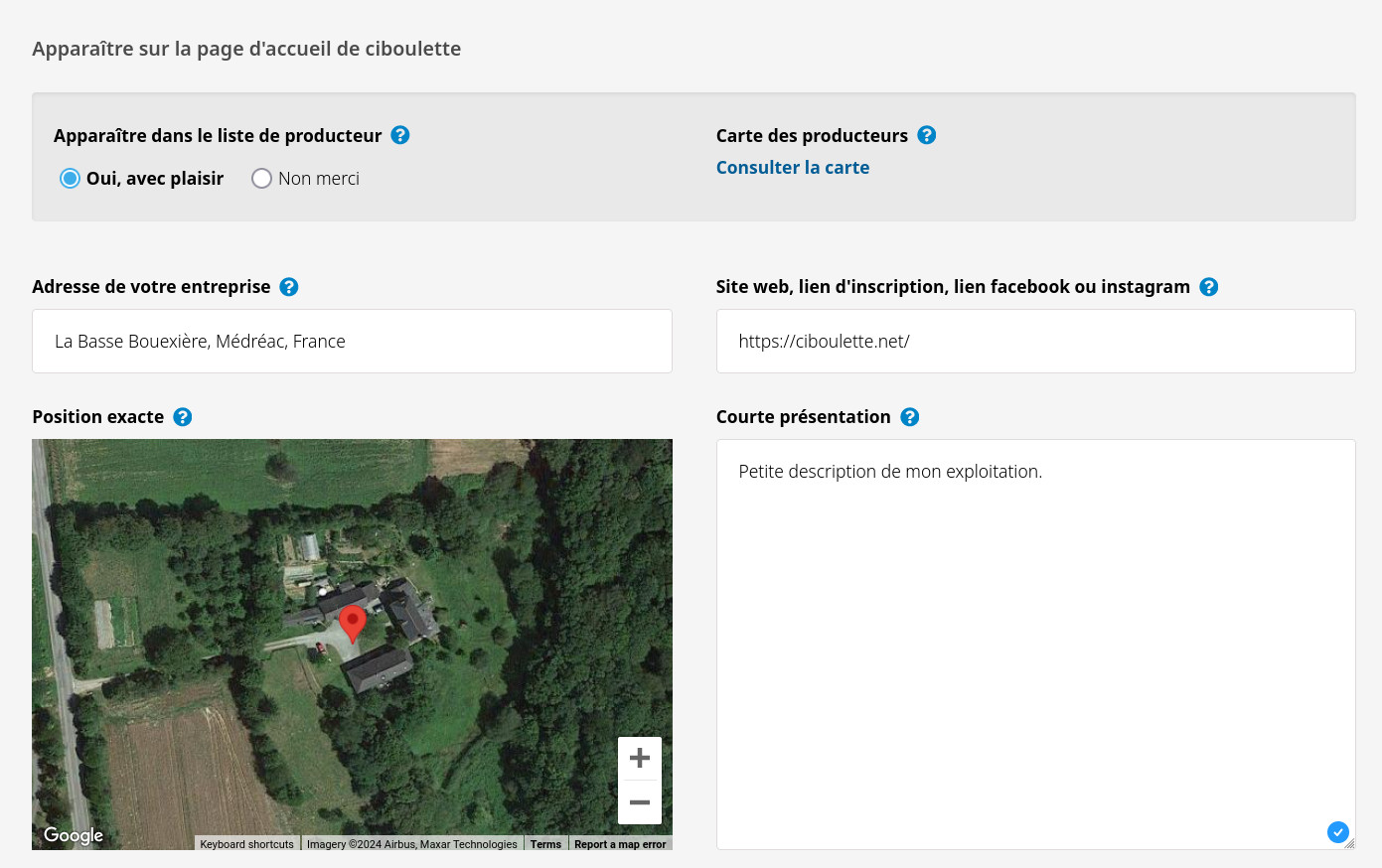Show help for the website link field
Viewport: 1382px width, 868px height.
1209,287
